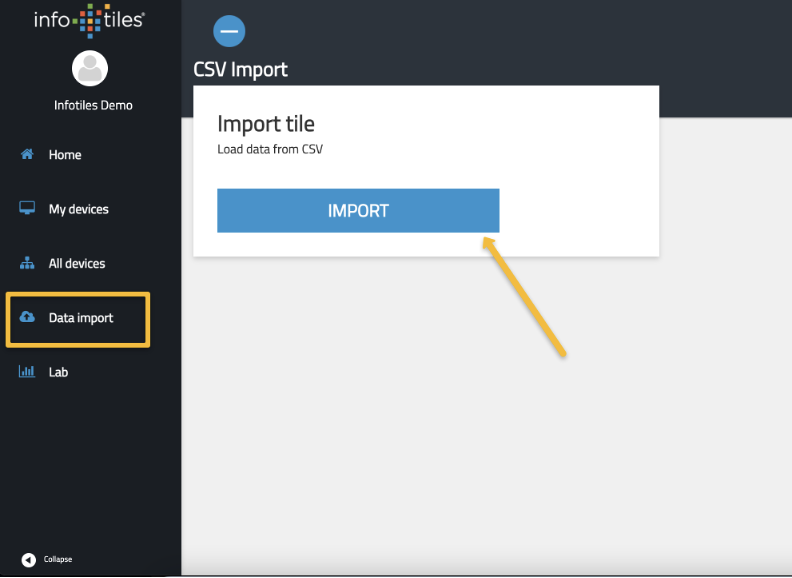This screenshot has width=792, height=578.
Task: Click the Infotiles Demo username
Action: (x=93, y=105)
